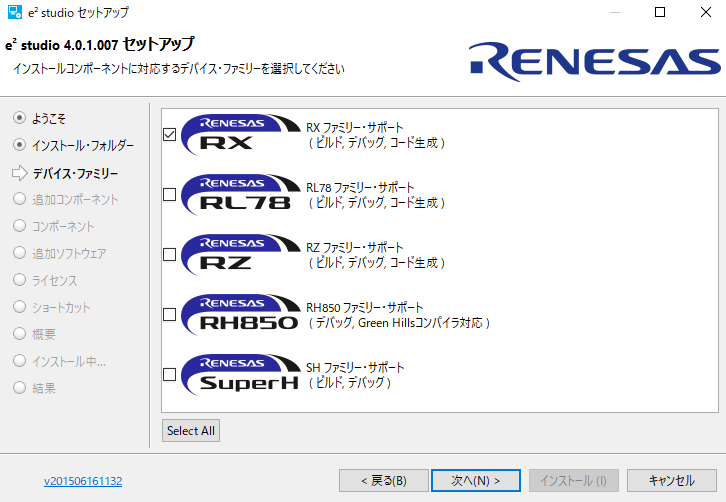Select the 概要 step radio button
Image resolution: width=726 pixels, height=502 pixels.
click(19, 333)
